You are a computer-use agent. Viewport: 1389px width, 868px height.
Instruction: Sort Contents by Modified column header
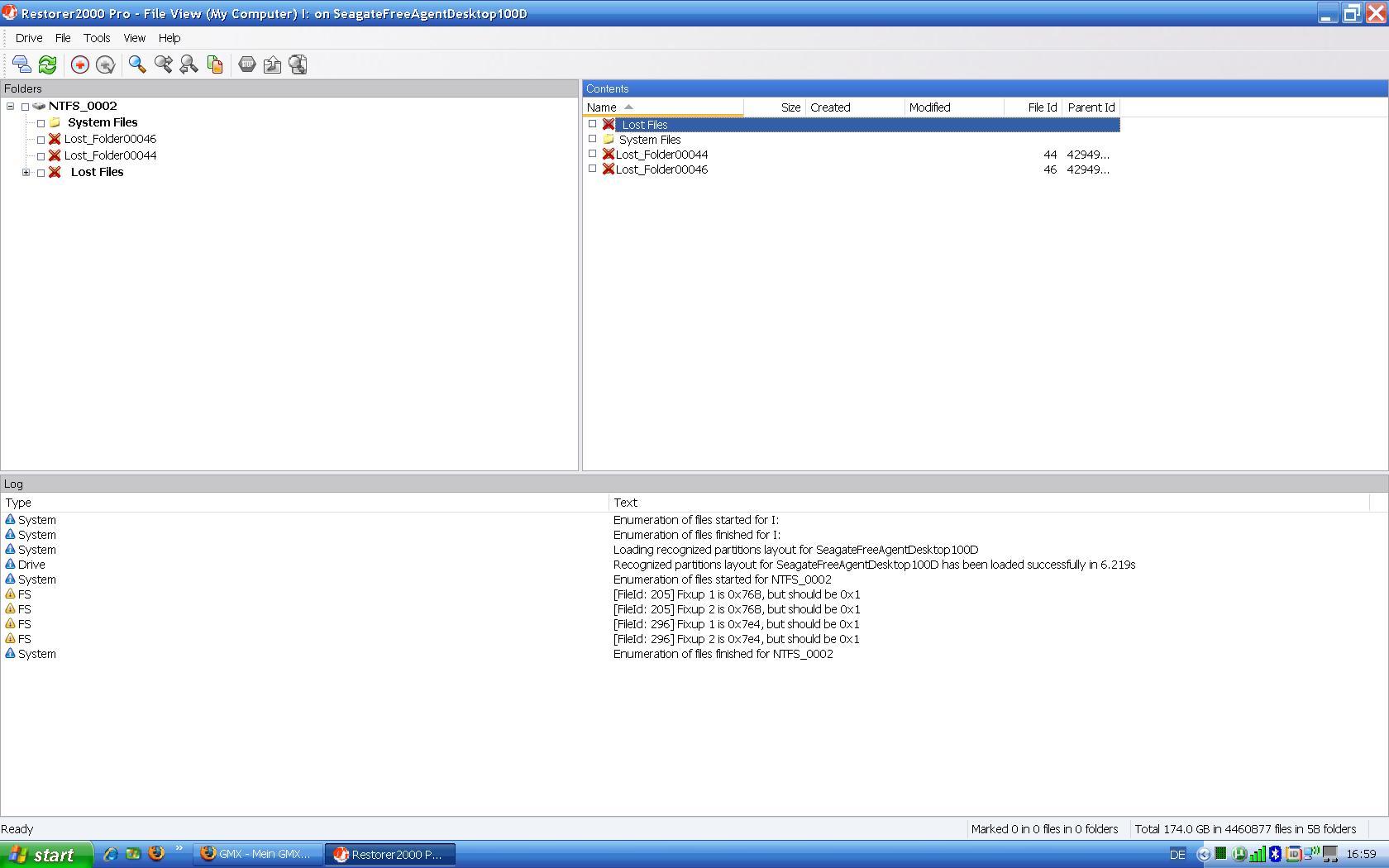[954, 107]
